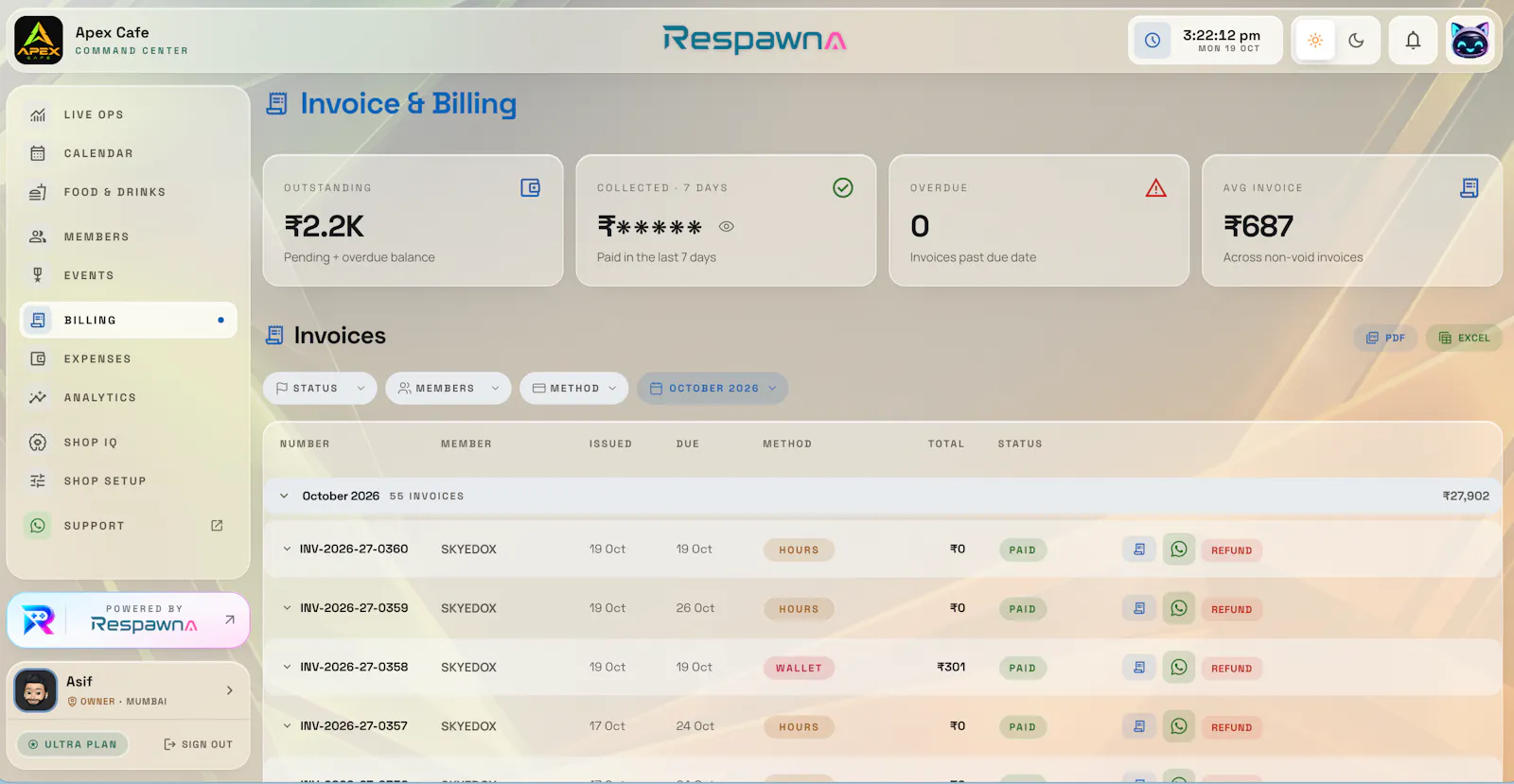The width and height of the screenshot is (1514, 784).
Task: Expand invoice INV-2026-27-0358 row
Action: (287, 667)
